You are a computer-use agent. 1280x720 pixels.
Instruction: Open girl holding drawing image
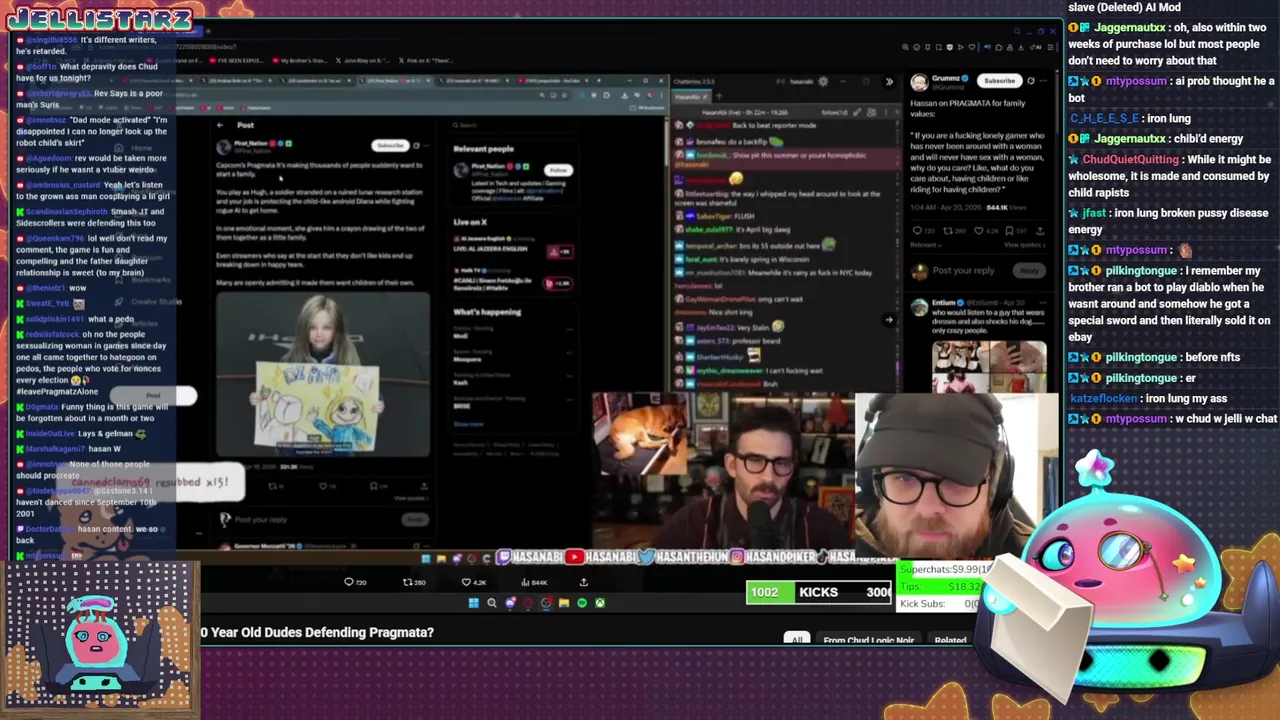322,376
